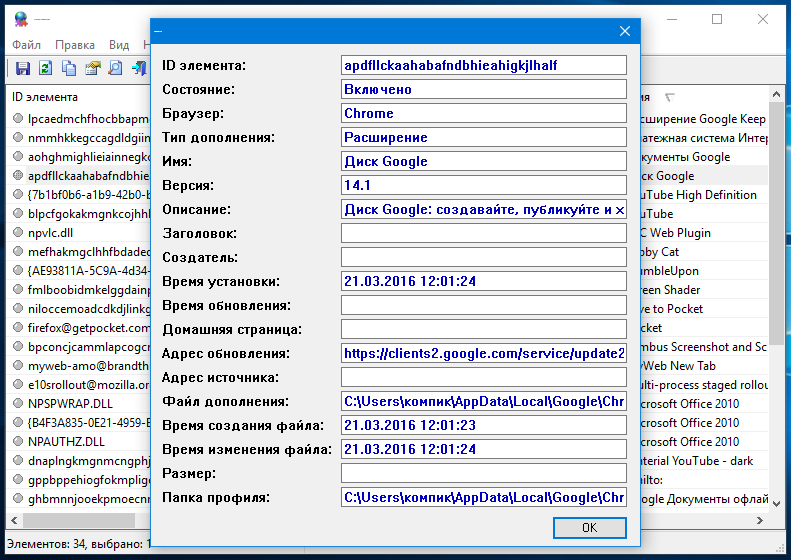Click the sort arrow in right column header
Viewport: 791px width, 560px height.
tap(669, 97)
